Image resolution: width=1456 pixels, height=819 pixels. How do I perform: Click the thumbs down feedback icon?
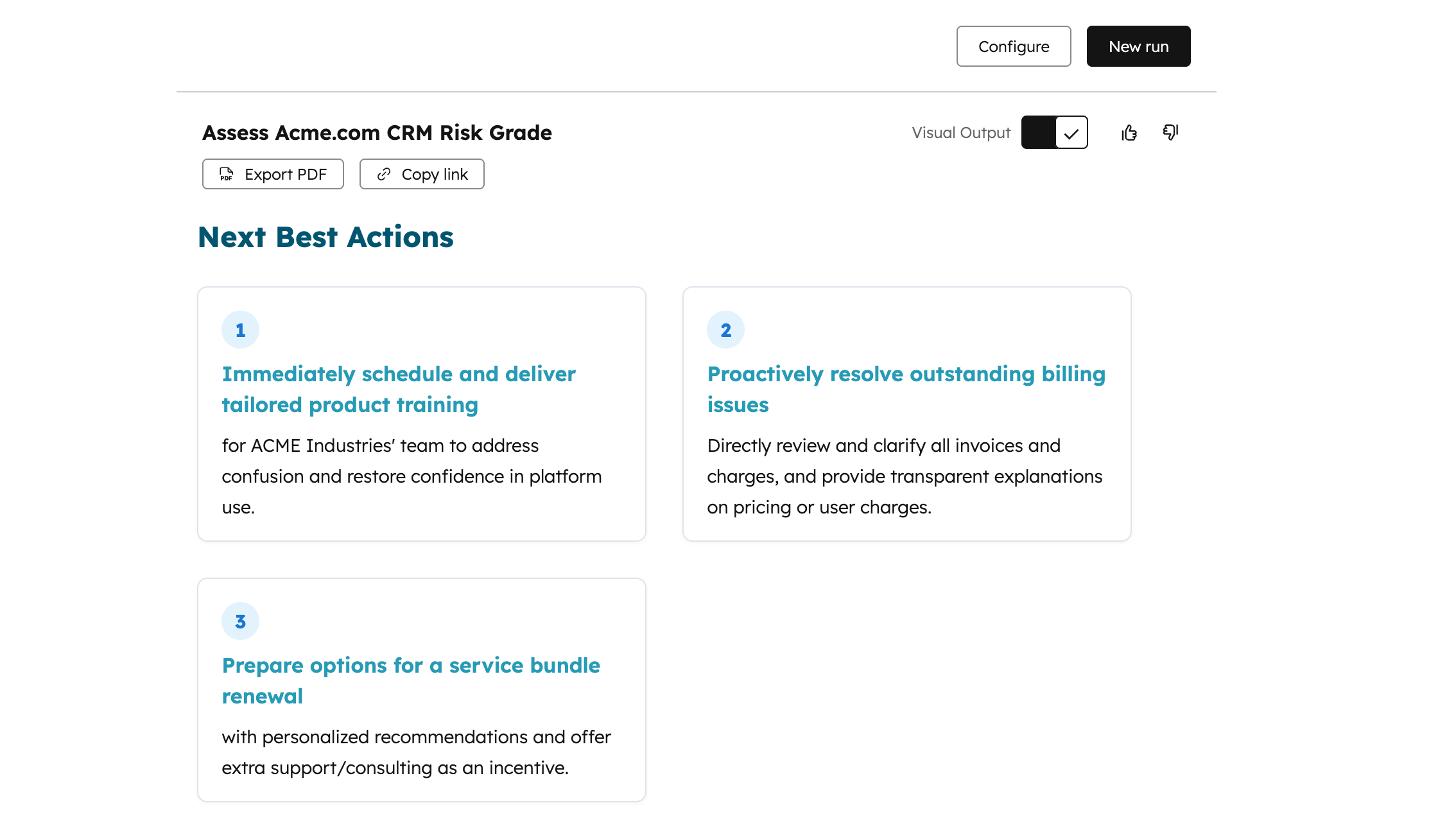click(1170, 132)
